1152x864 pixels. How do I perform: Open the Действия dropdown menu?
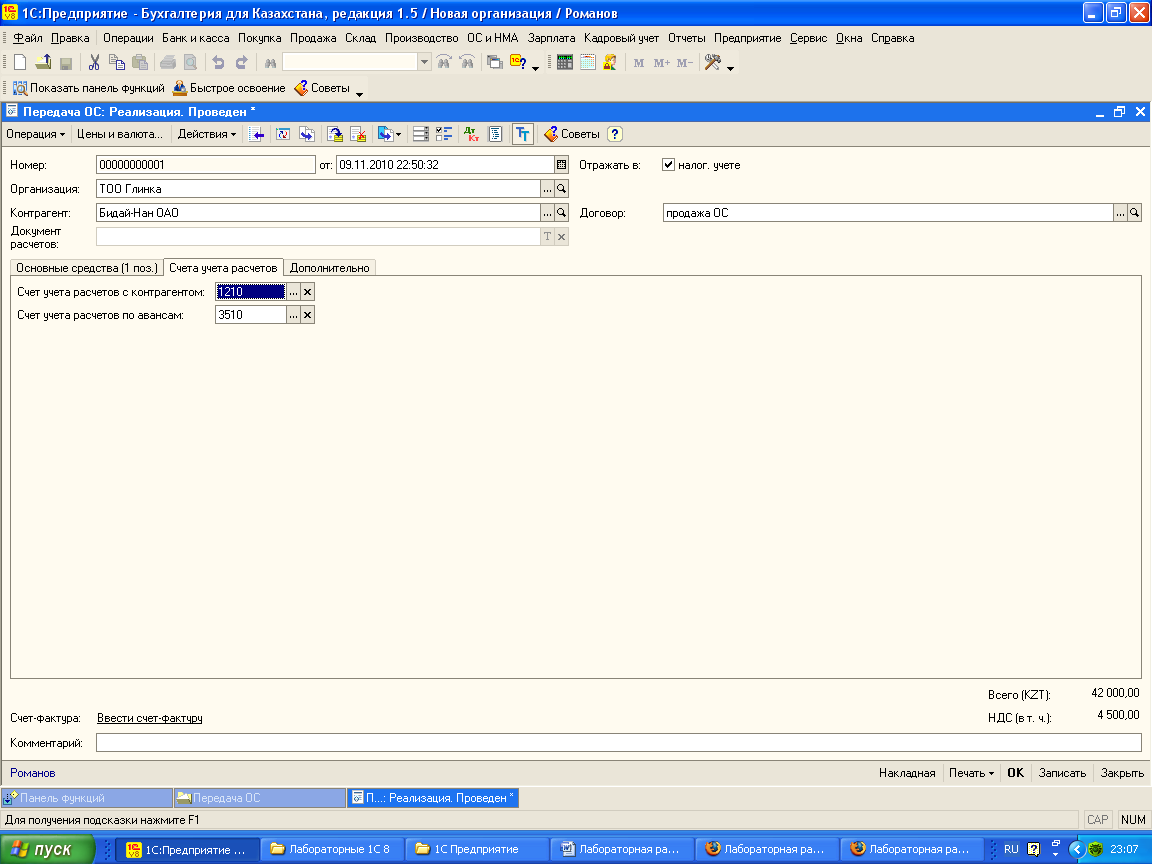click(x=207, y=134)
